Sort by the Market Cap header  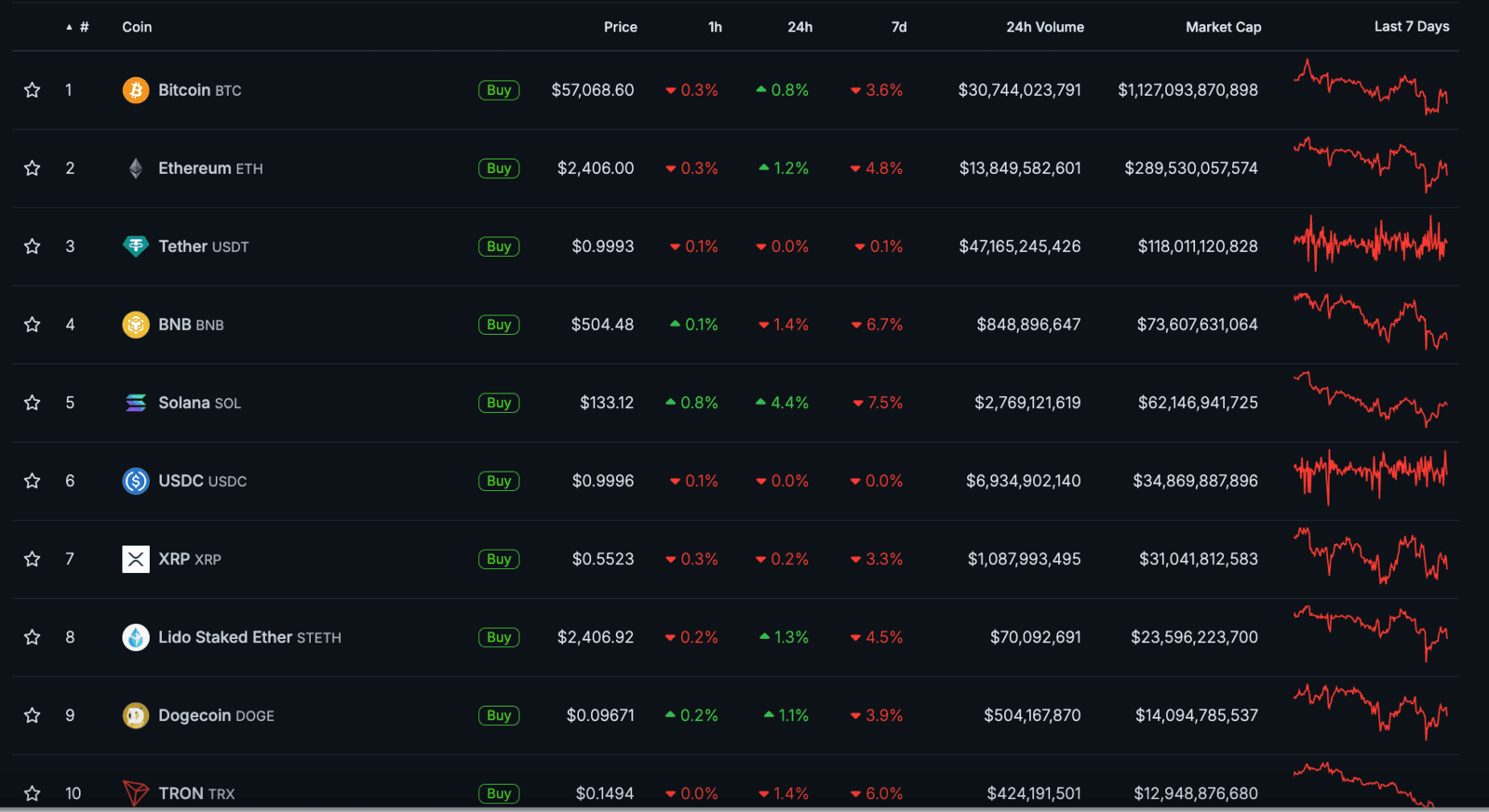tap(1224, 27)
